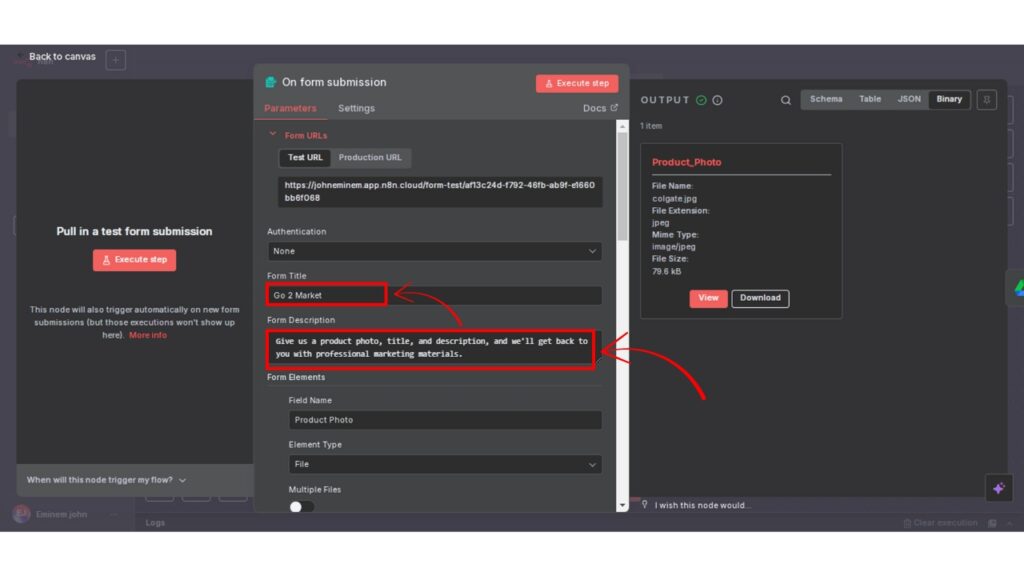
Task: Select the Test URL option
Action: point(305,158)
